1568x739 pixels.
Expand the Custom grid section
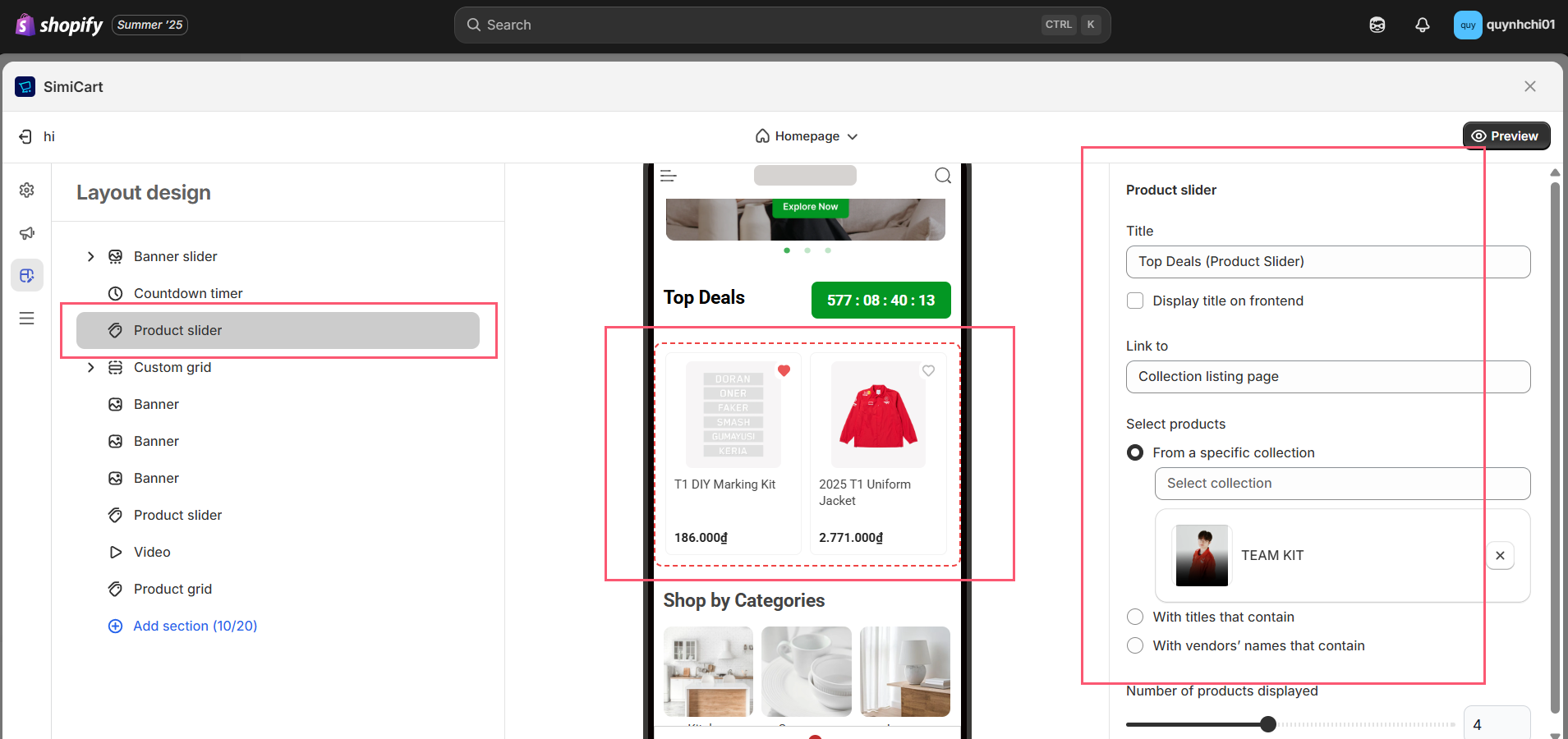pos(90,367)
